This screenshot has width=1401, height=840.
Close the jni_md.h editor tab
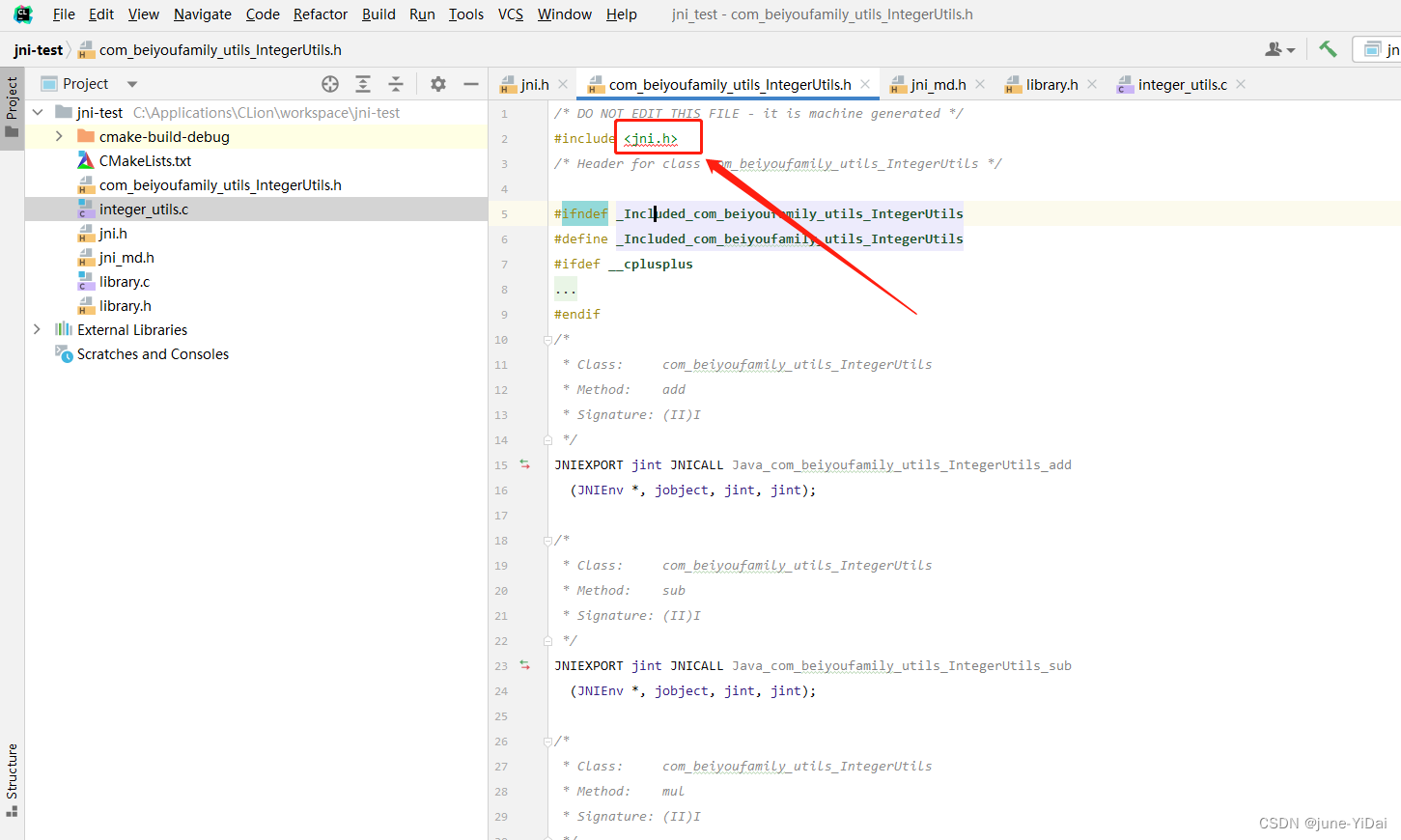980,84
